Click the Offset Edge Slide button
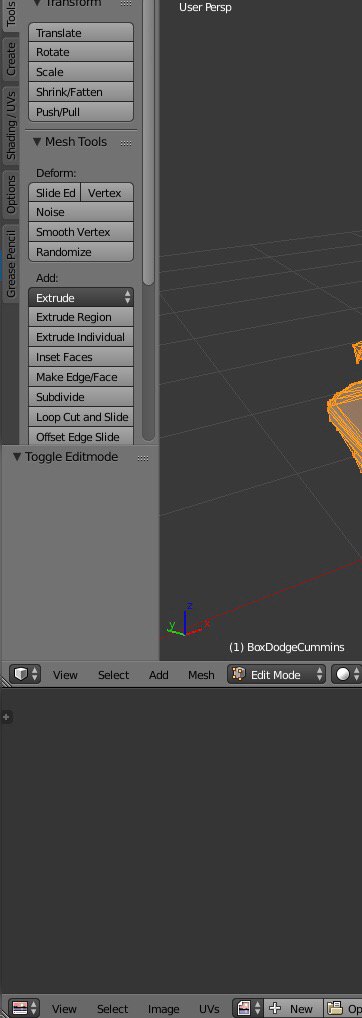The image size is (362, 1018). 81,436
